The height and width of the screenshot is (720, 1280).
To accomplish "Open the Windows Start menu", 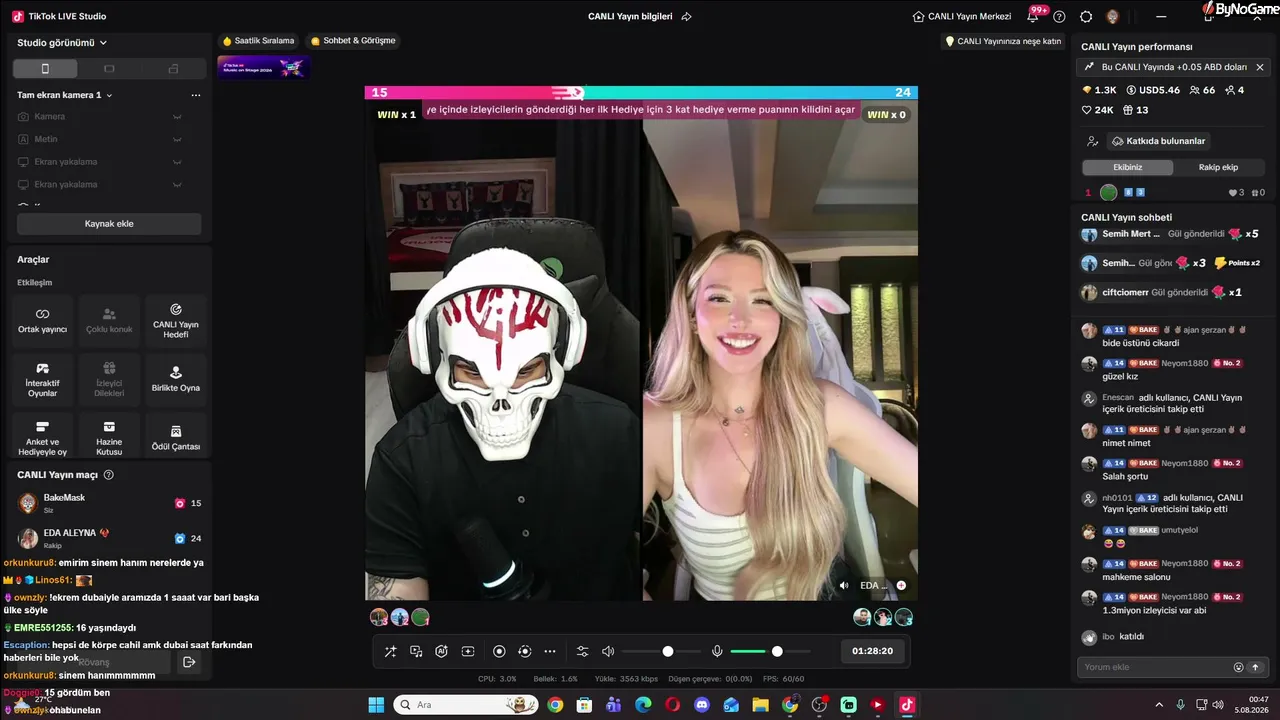I will coord(376,705).
